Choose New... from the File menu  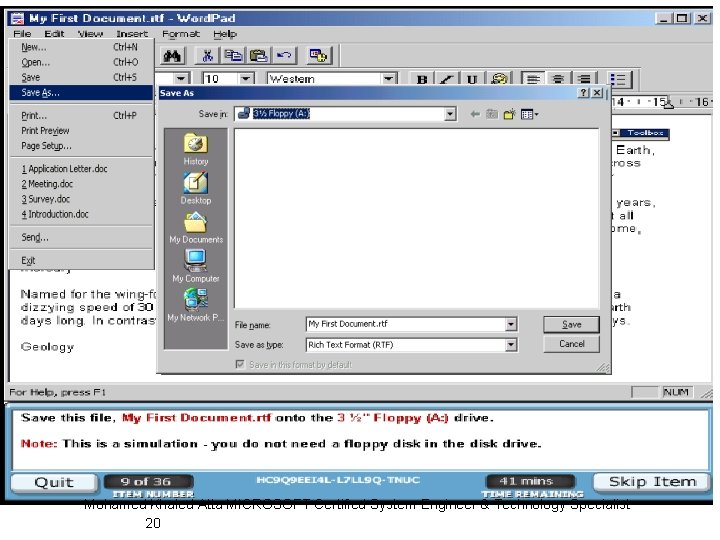click(x=81, y=47)
